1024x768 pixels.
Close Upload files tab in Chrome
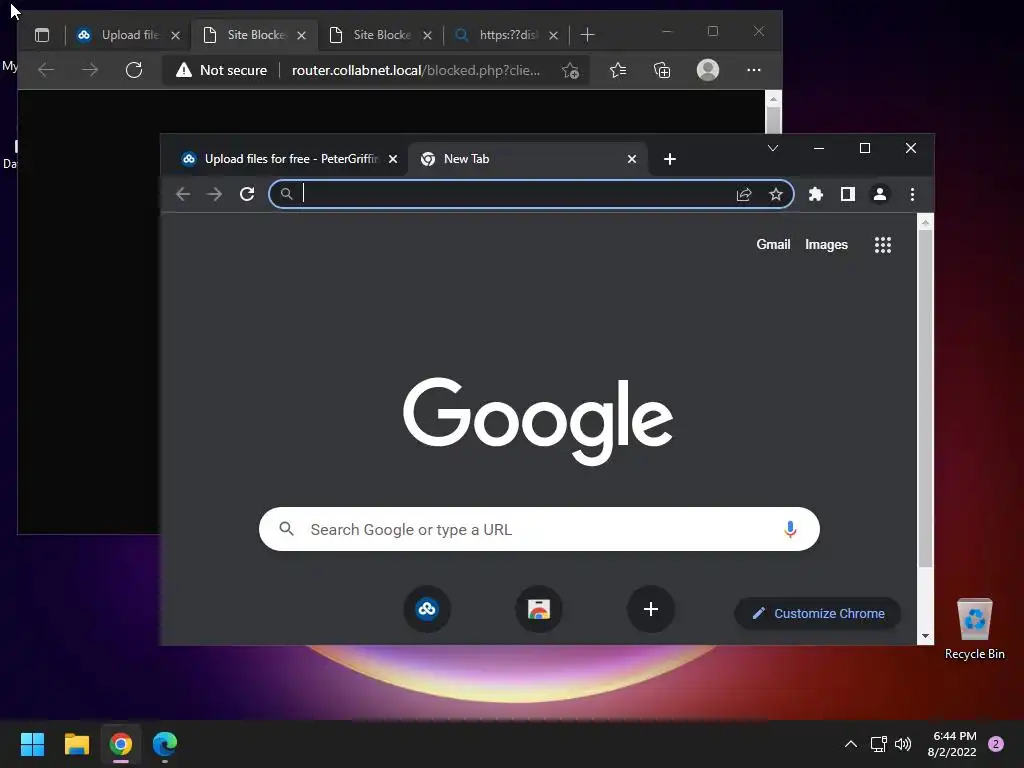click(392, 159)
